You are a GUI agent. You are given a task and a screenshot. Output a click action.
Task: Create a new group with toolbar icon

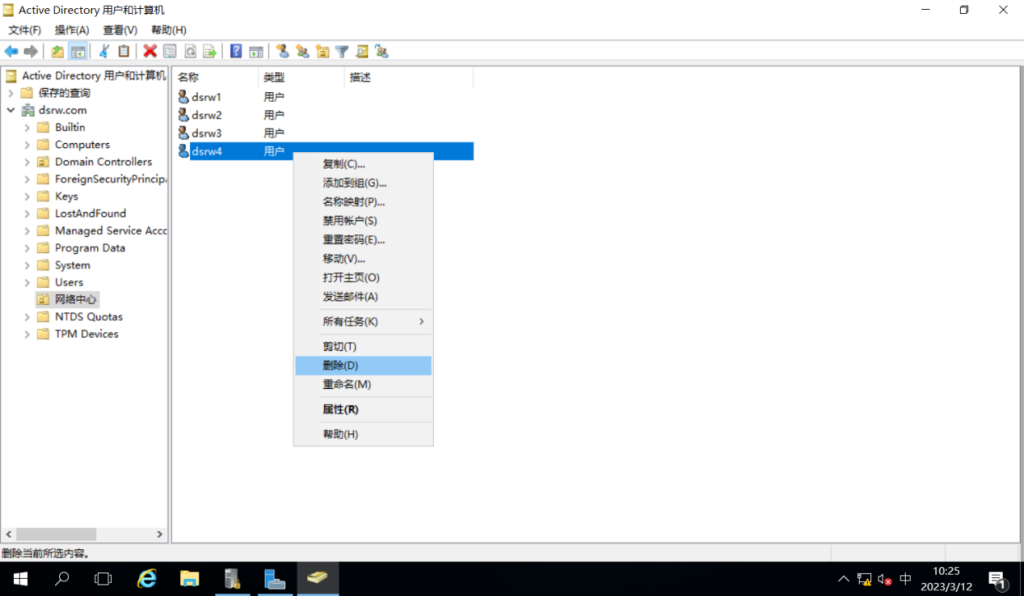click(x=302, y=51)
